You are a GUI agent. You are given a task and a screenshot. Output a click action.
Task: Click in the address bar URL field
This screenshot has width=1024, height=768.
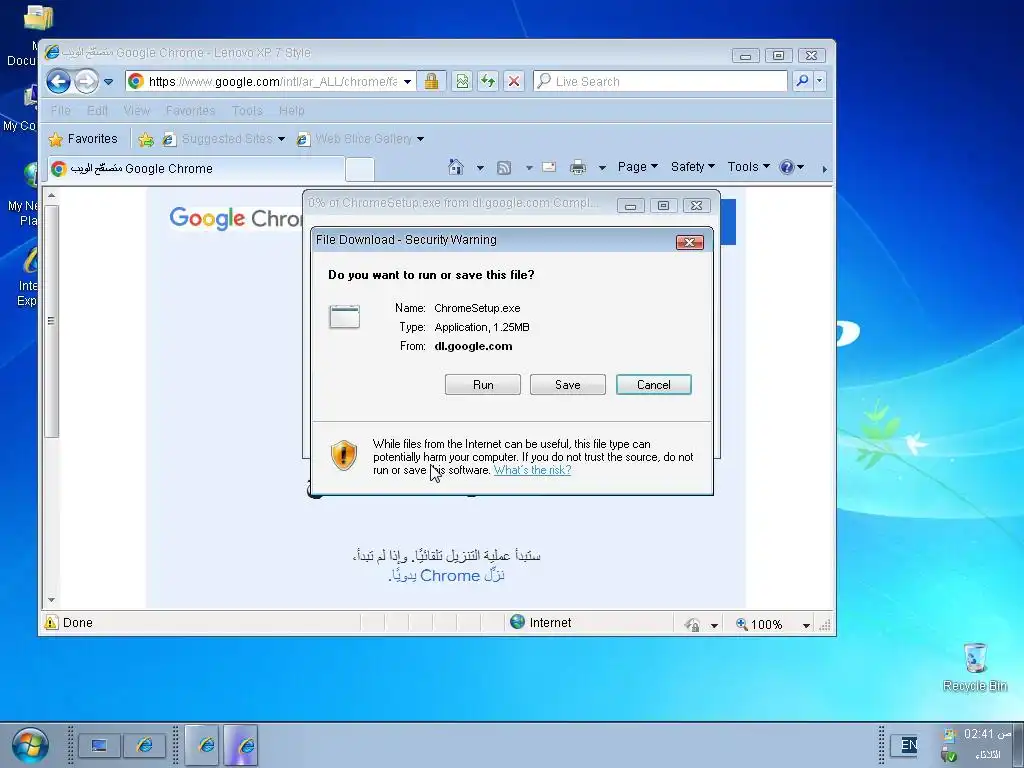[x=272, y=82]
